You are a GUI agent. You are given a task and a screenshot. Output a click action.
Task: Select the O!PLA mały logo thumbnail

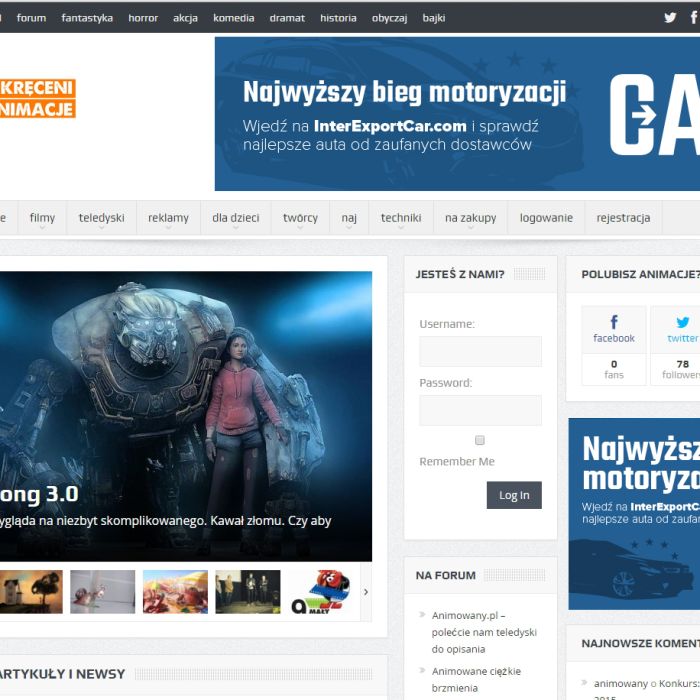click(321, 592)
